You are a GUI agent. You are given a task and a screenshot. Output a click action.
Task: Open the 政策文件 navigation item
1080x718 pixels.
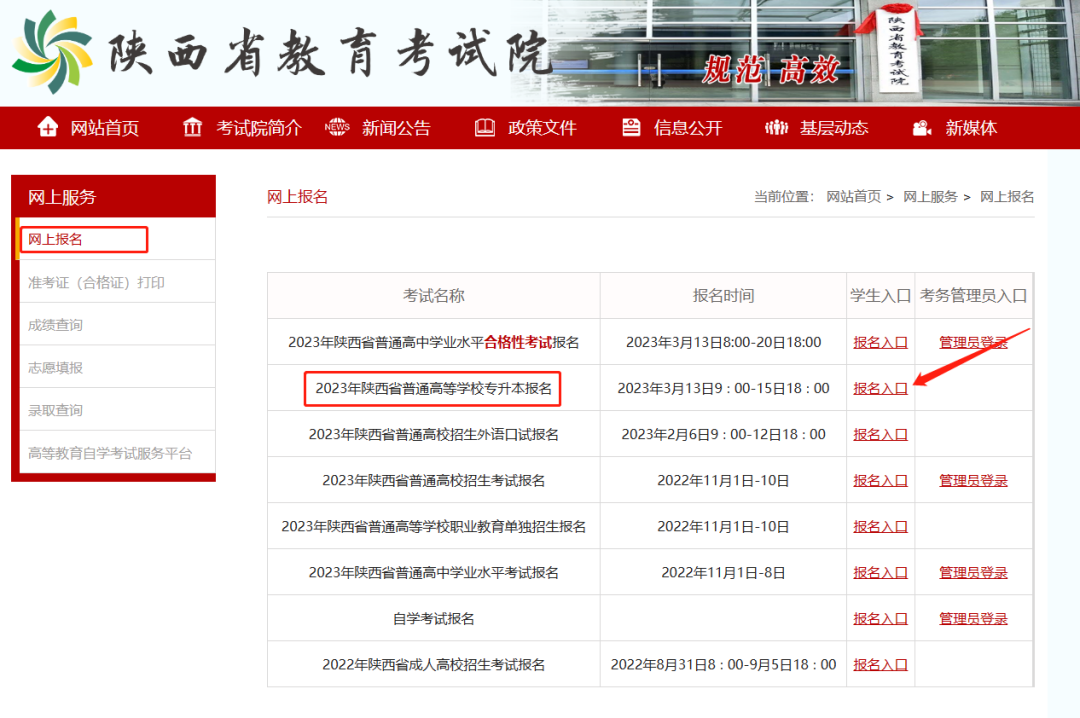point(542,127)
